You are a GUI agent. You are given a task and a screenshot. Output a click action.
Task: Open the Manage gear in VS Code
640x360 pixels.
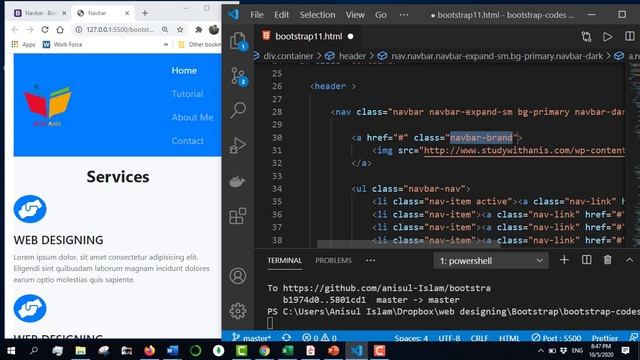click(x=238, y=311)
